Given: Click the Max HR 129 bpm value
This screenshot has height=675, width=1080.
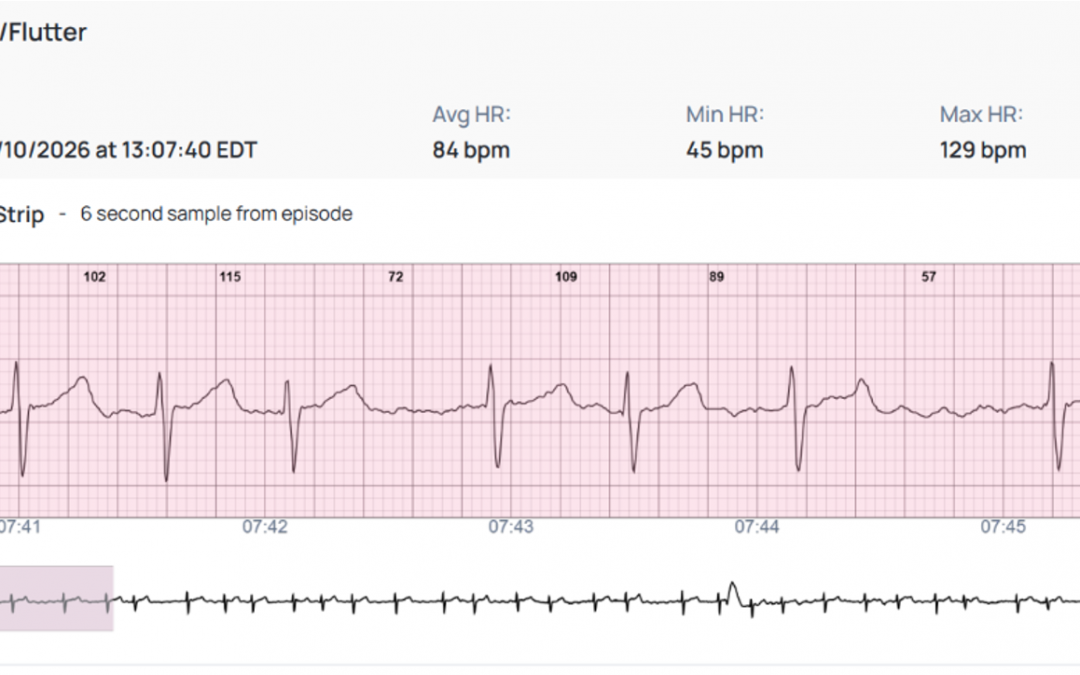Looking at the screenshot, I should click(x=983, y=150).
